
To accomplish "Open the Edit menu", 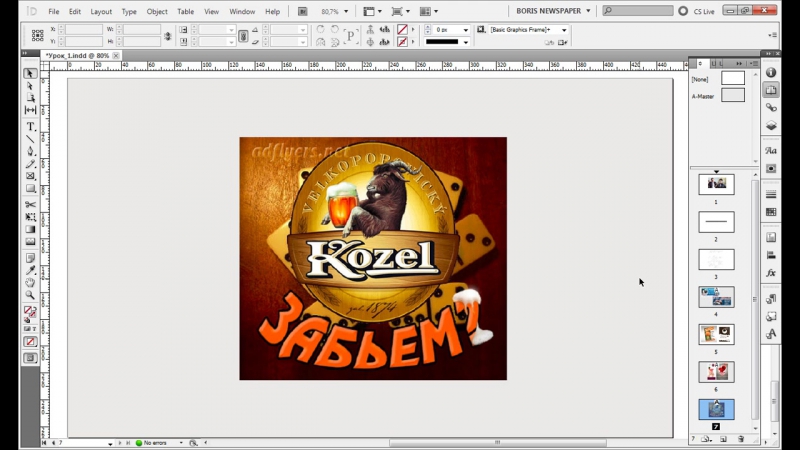I will click(75, 11).
